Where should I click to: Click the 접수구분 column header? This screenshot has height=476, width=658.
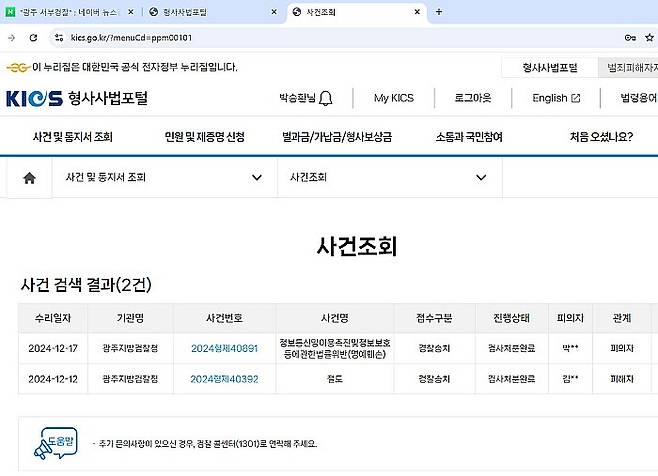[x=434, y=318]
